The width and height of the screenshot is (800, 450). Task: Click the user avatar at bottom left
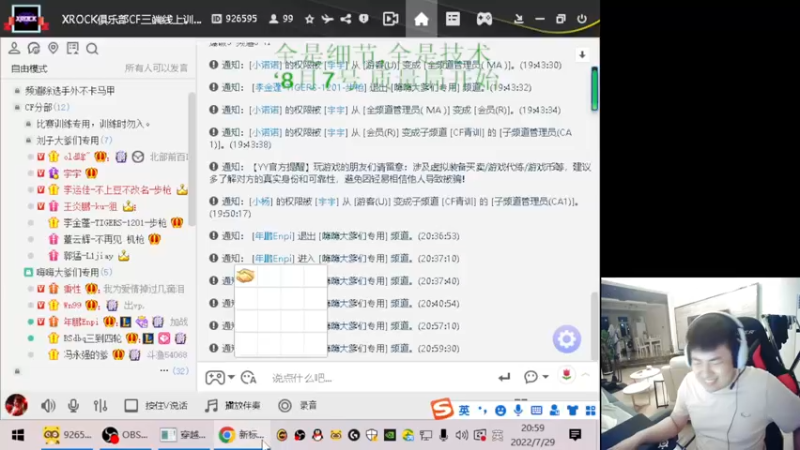coord(16,405)
